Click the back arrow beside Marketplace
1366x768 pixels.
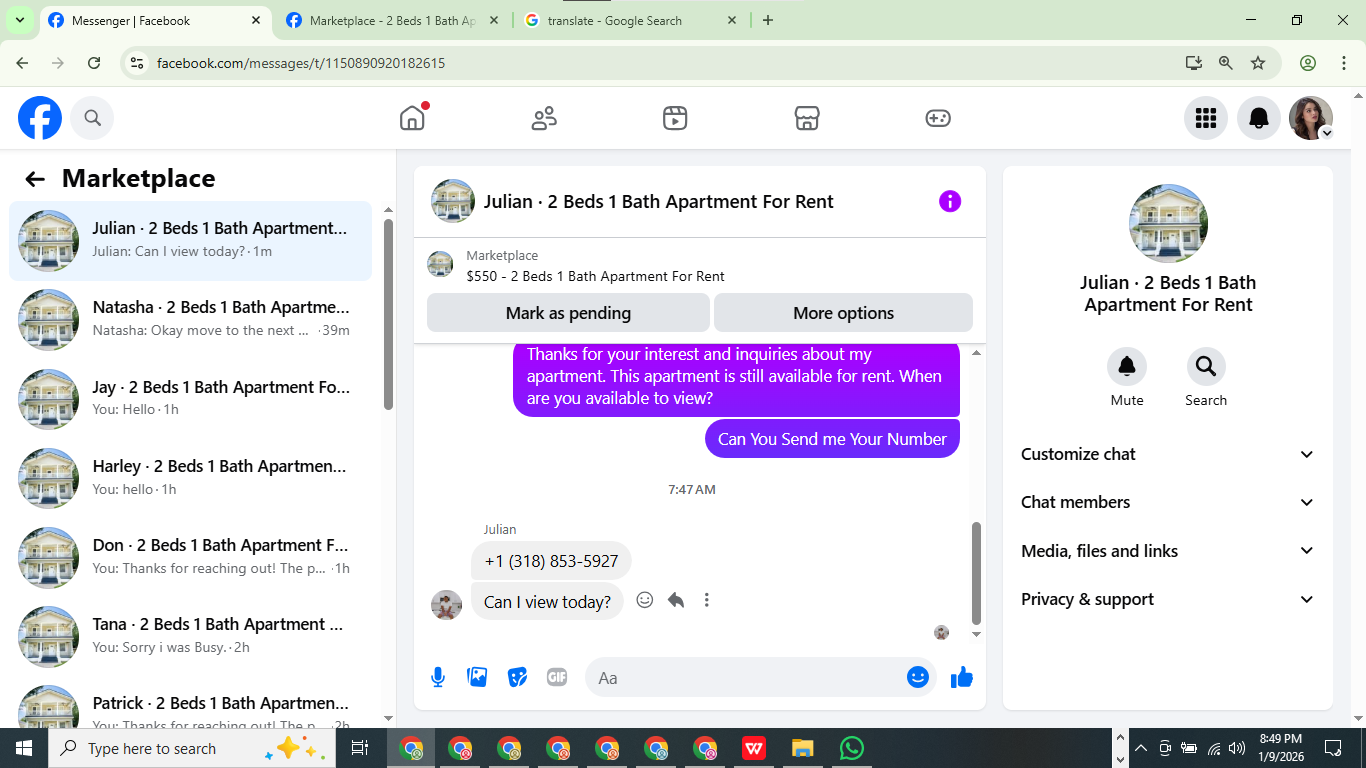35,179
